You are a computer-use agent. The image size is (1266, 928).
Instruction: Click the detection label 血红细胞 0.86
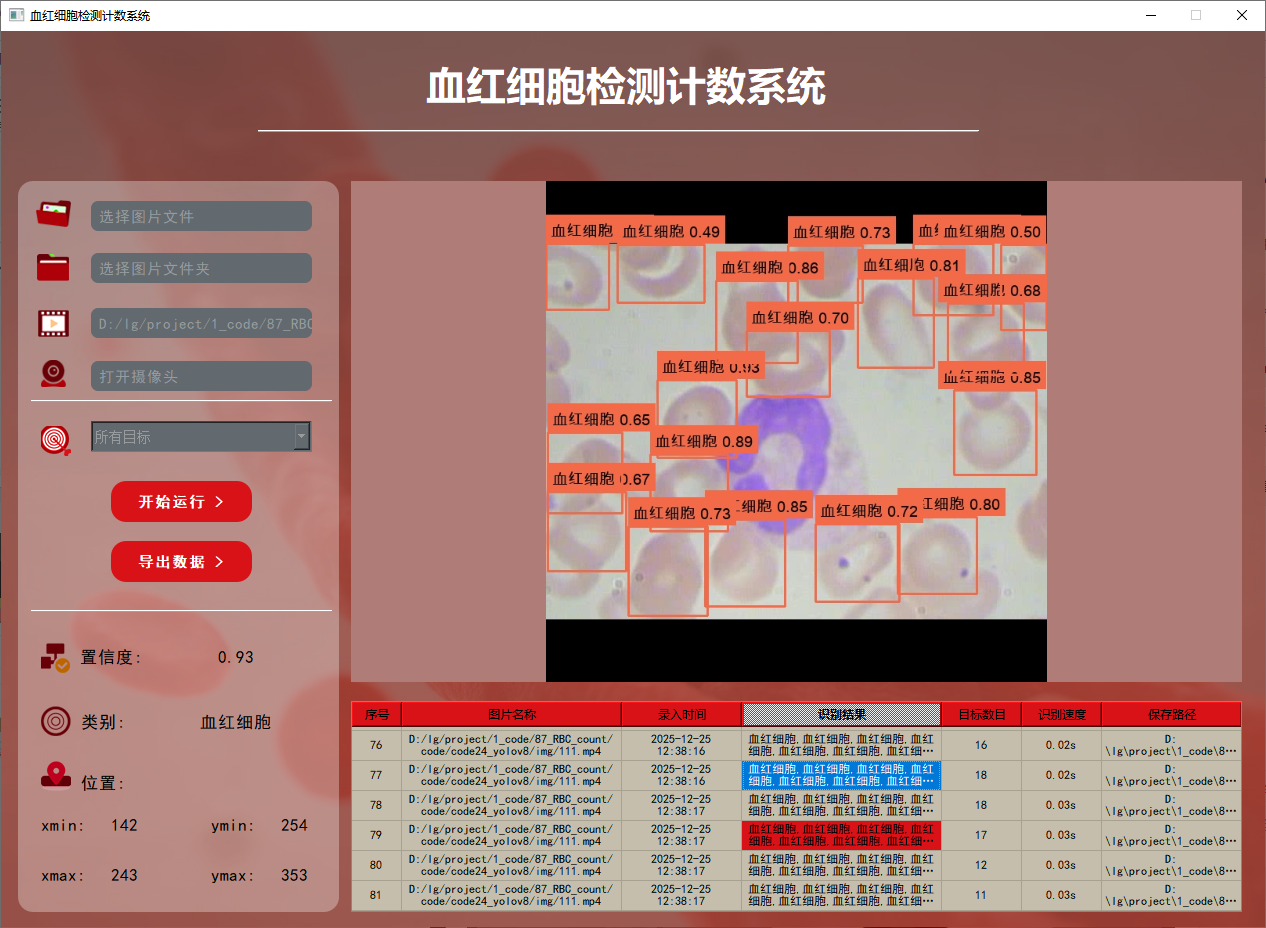(770, 267)
